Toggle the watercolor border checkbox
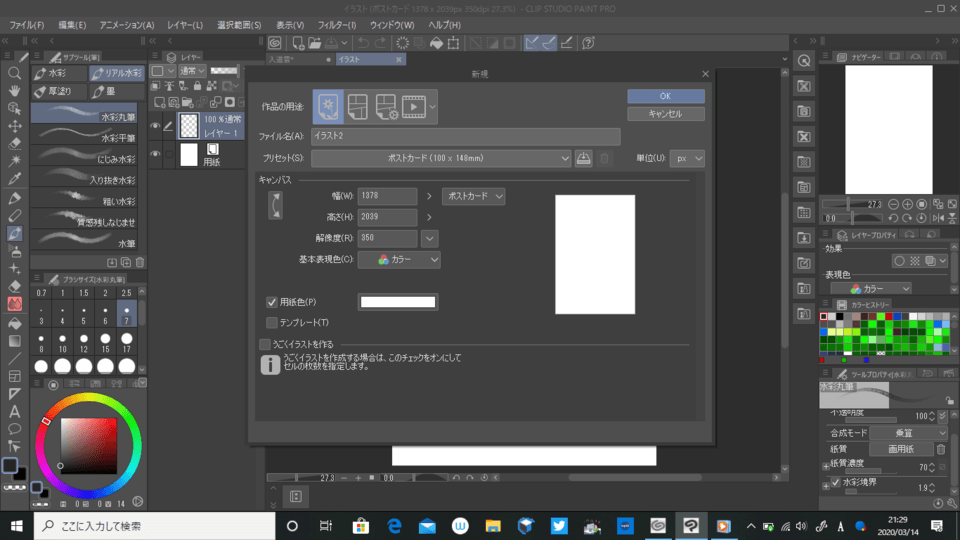Image resolution: width=960 pixels, height=540 pixels. 836,482
